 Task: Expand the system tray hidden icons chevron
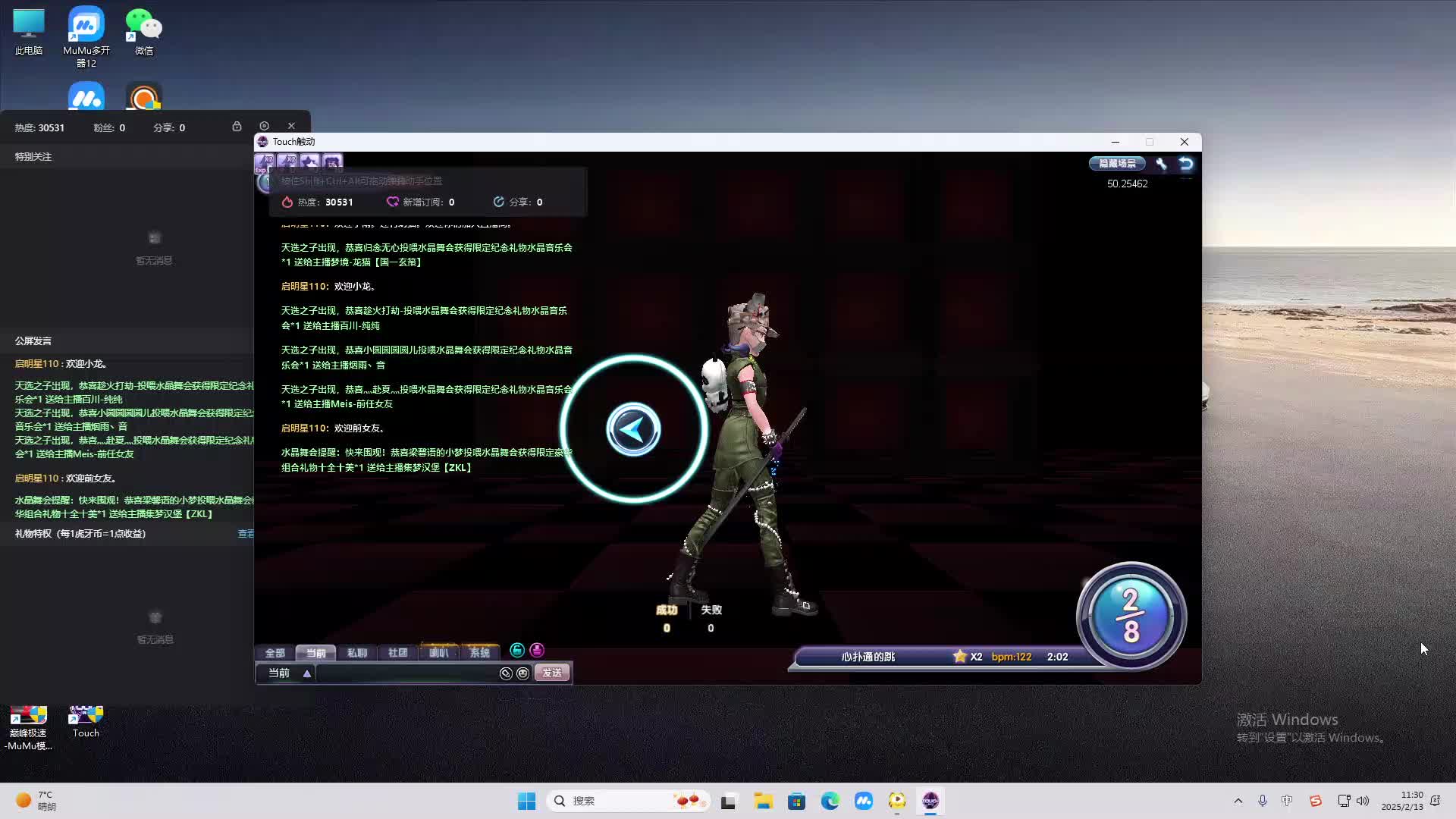(1238, 801)
